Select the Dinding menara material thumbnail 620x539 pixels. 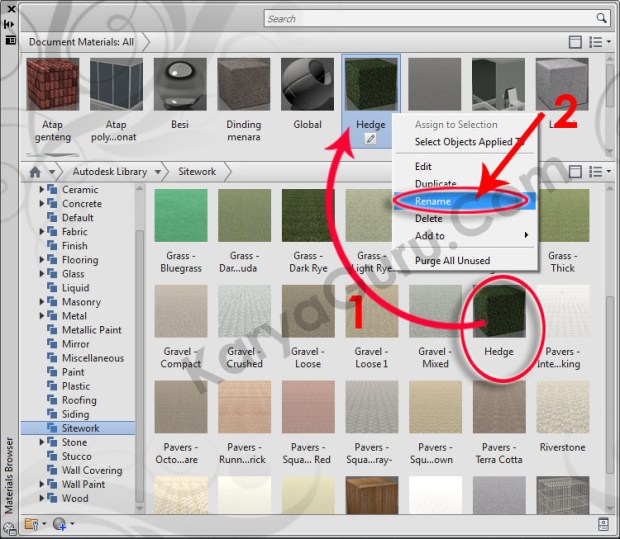point(244,84)
